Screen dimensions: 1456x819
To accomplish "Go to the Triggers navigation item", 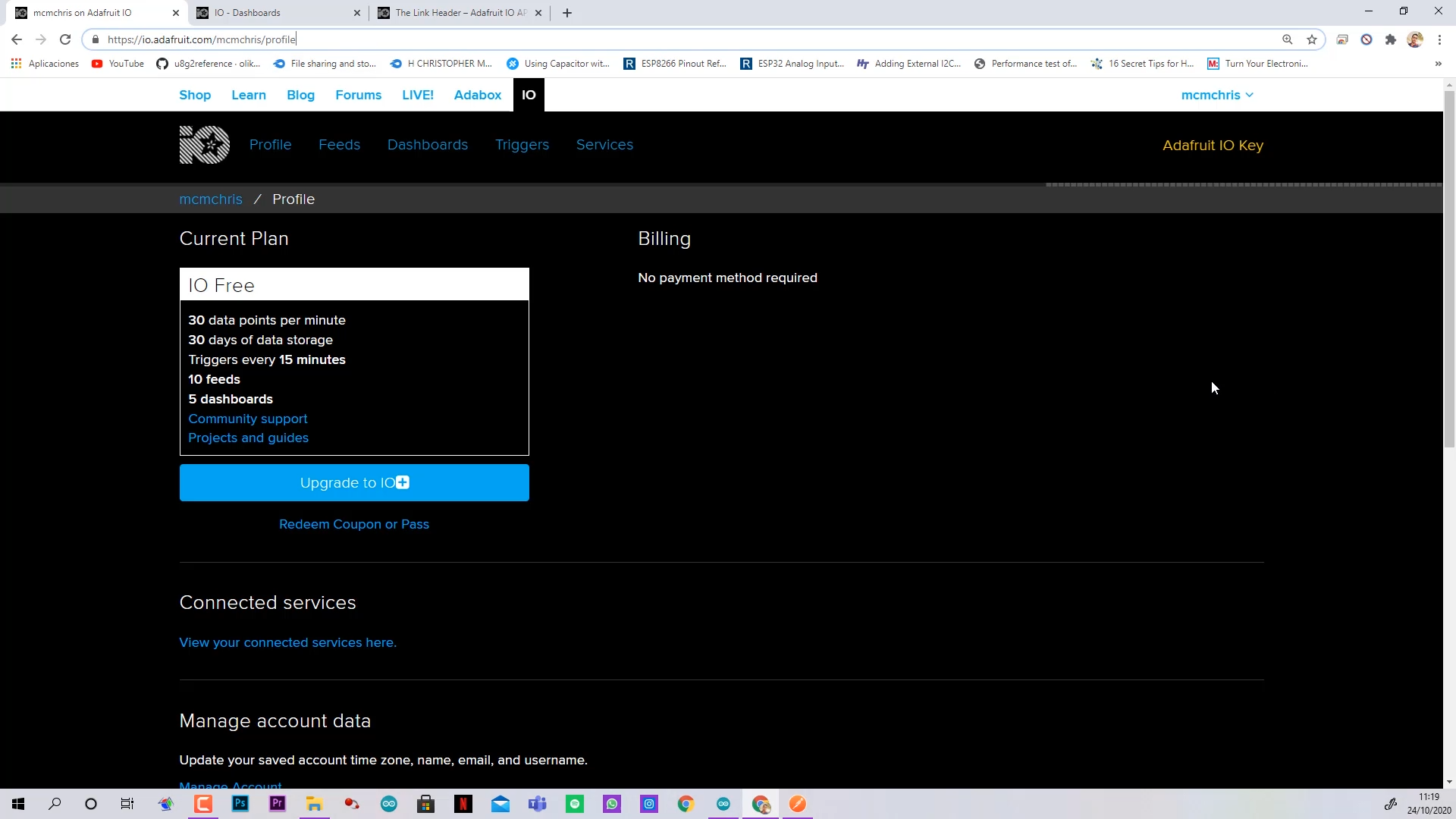I will (x=522, y=145).
